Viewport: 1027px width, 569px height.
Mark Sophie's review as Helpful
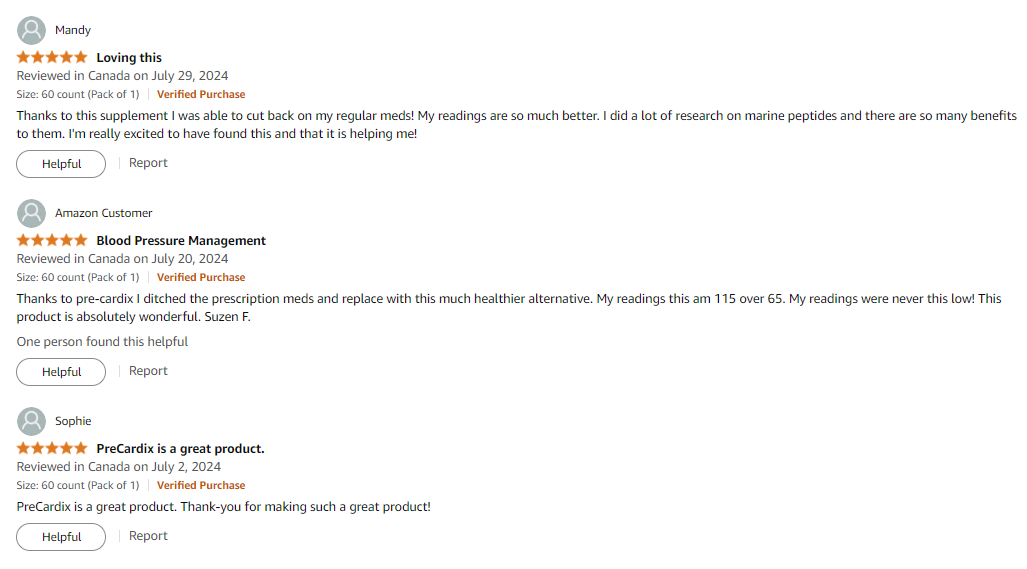pos(61,537)
